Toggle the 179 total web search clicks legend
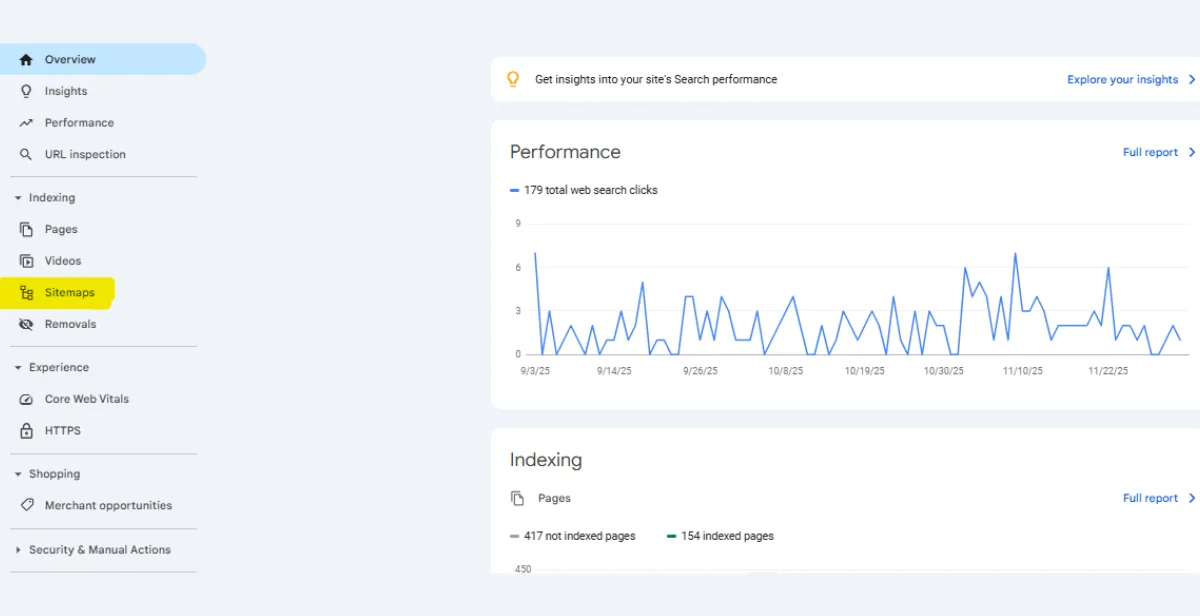Viewport: 1200px width, 616px height. tap(583, 189)
